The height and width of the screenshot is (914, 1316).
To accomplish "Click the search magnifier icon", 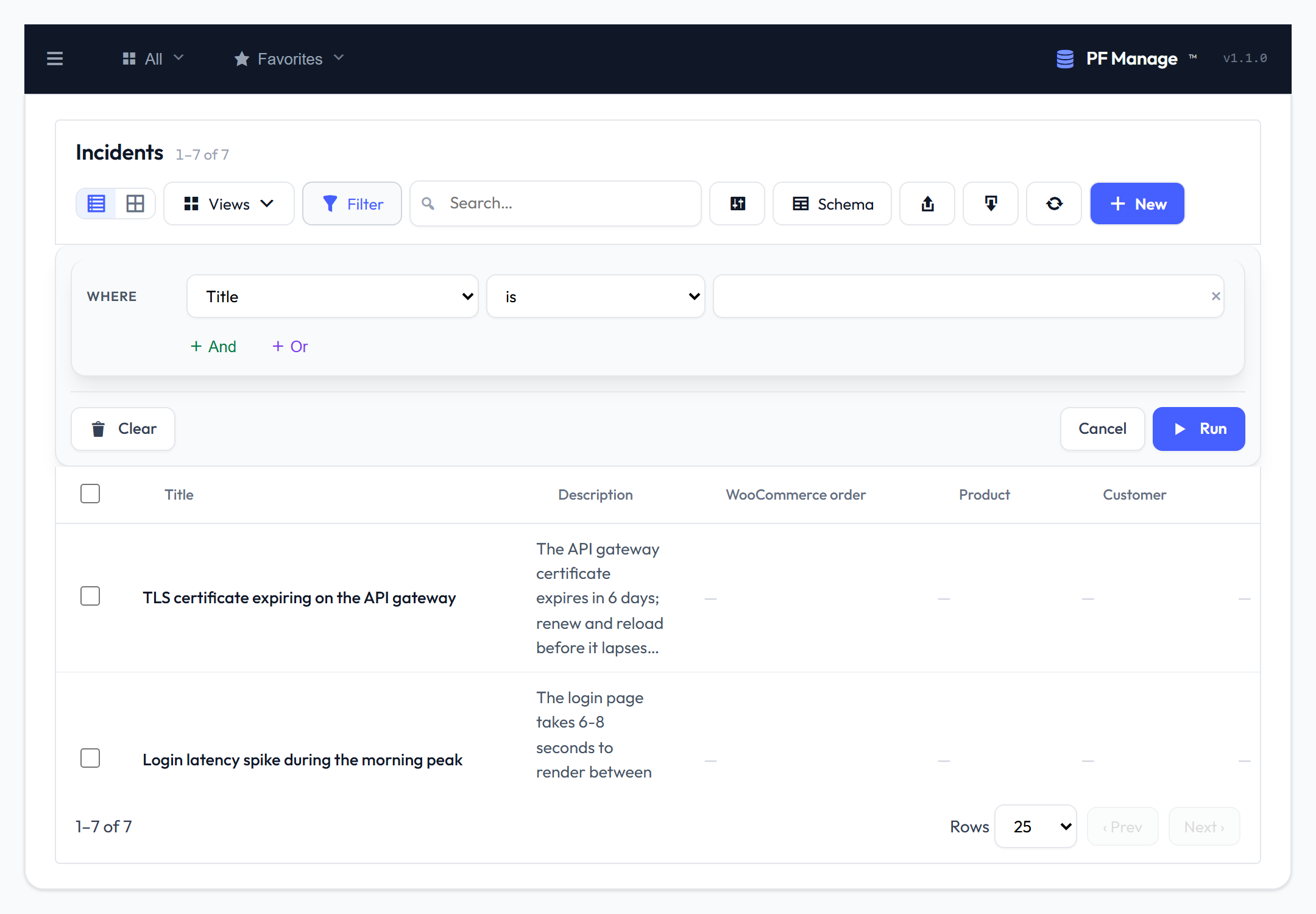I will [x=428, y=204].
